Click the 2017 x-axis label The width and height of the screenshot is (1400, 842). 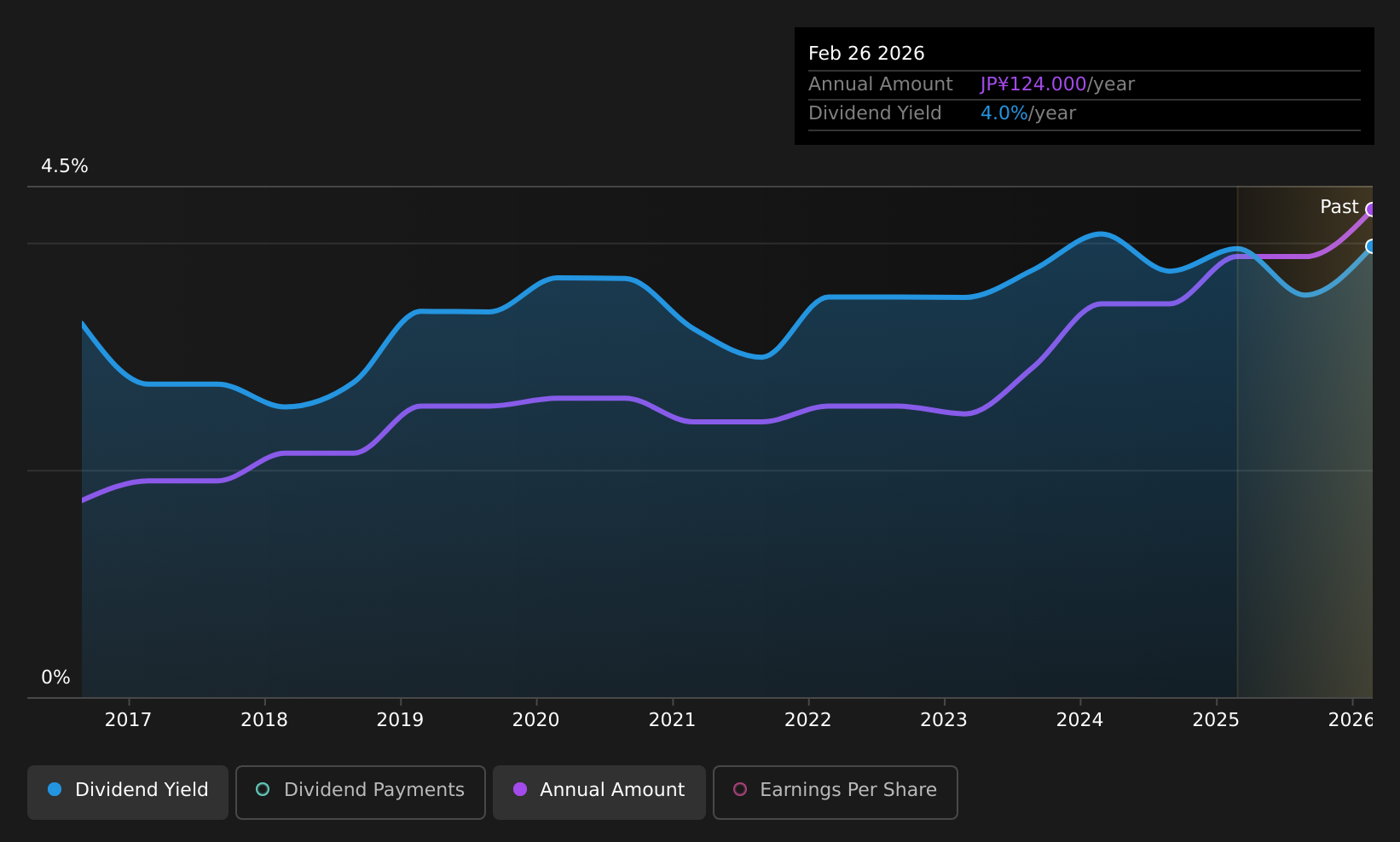(x=128, y=720)
